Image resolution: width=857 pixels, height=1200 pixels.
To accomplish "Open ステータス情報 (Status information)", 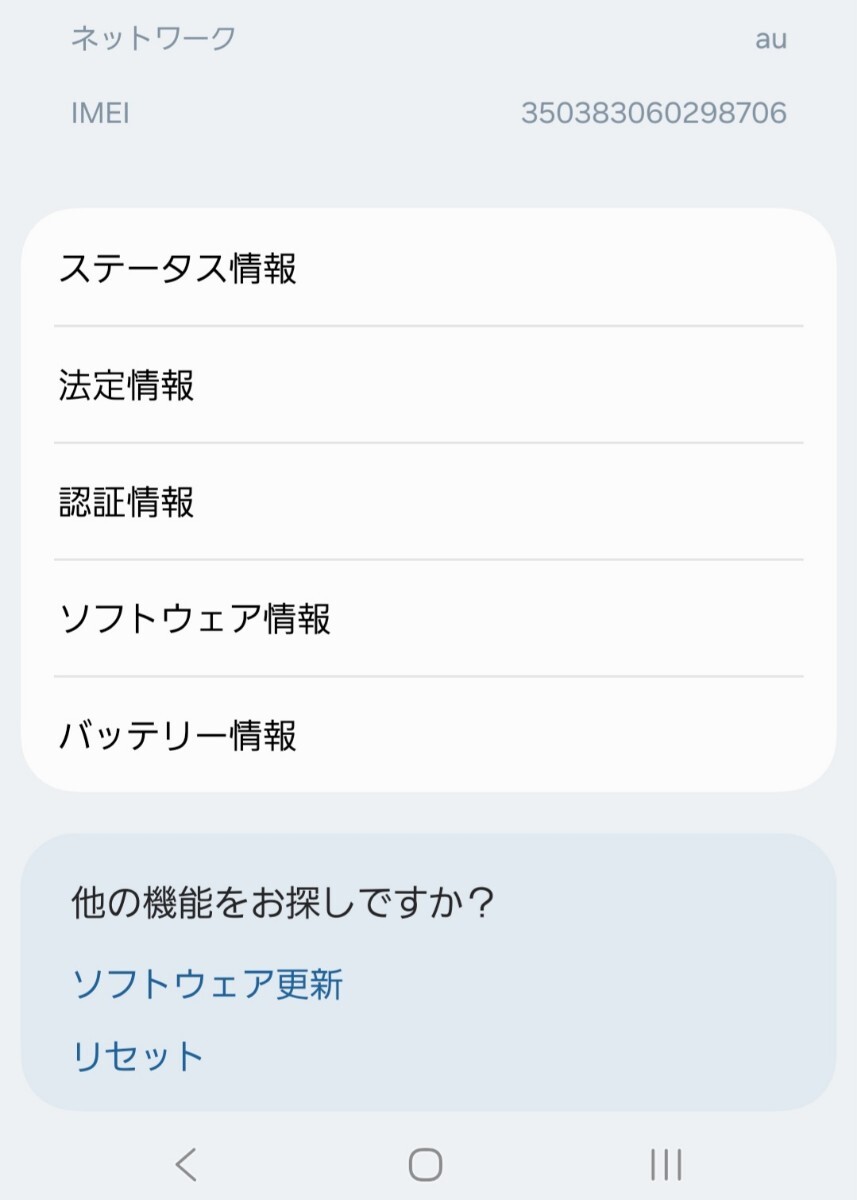I will point(428,269).
